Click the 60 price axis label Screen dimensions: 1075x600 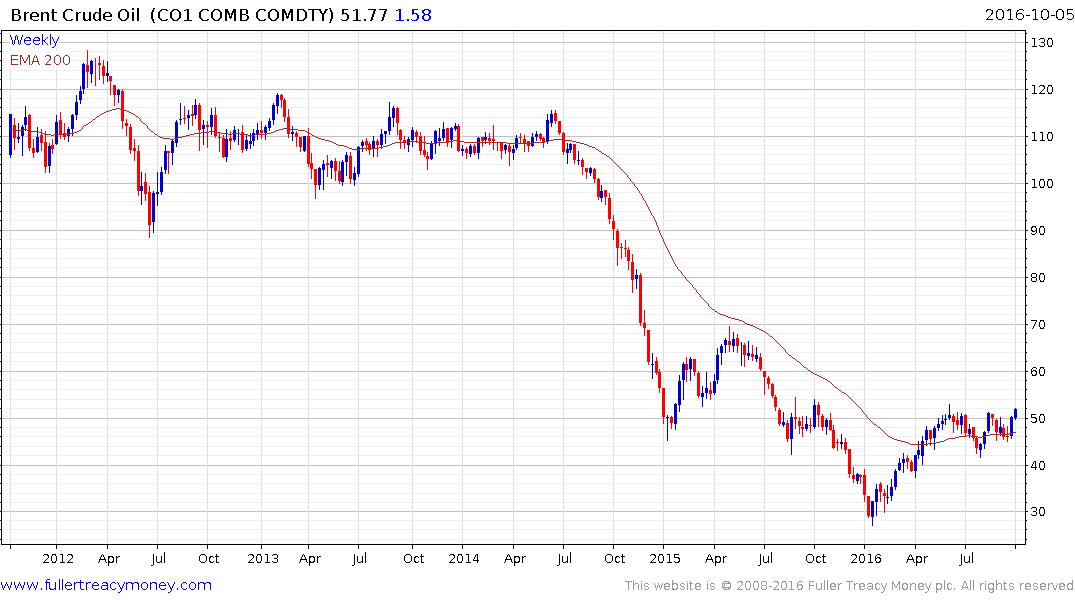[1039, 372]
